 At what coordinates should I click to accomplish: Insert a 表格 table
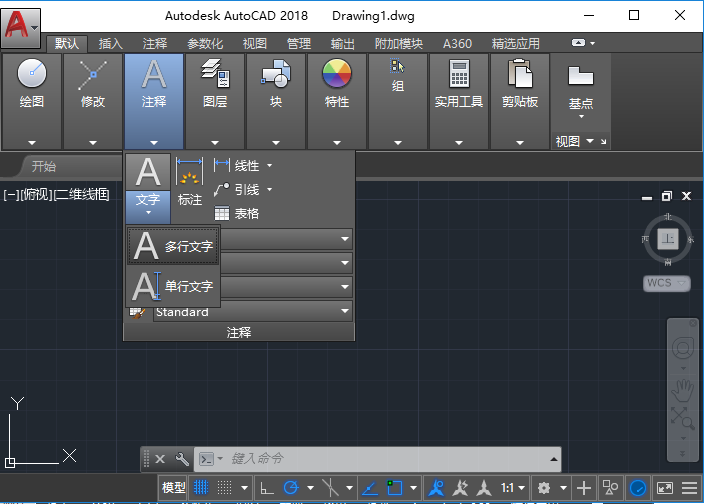(236, 213)
